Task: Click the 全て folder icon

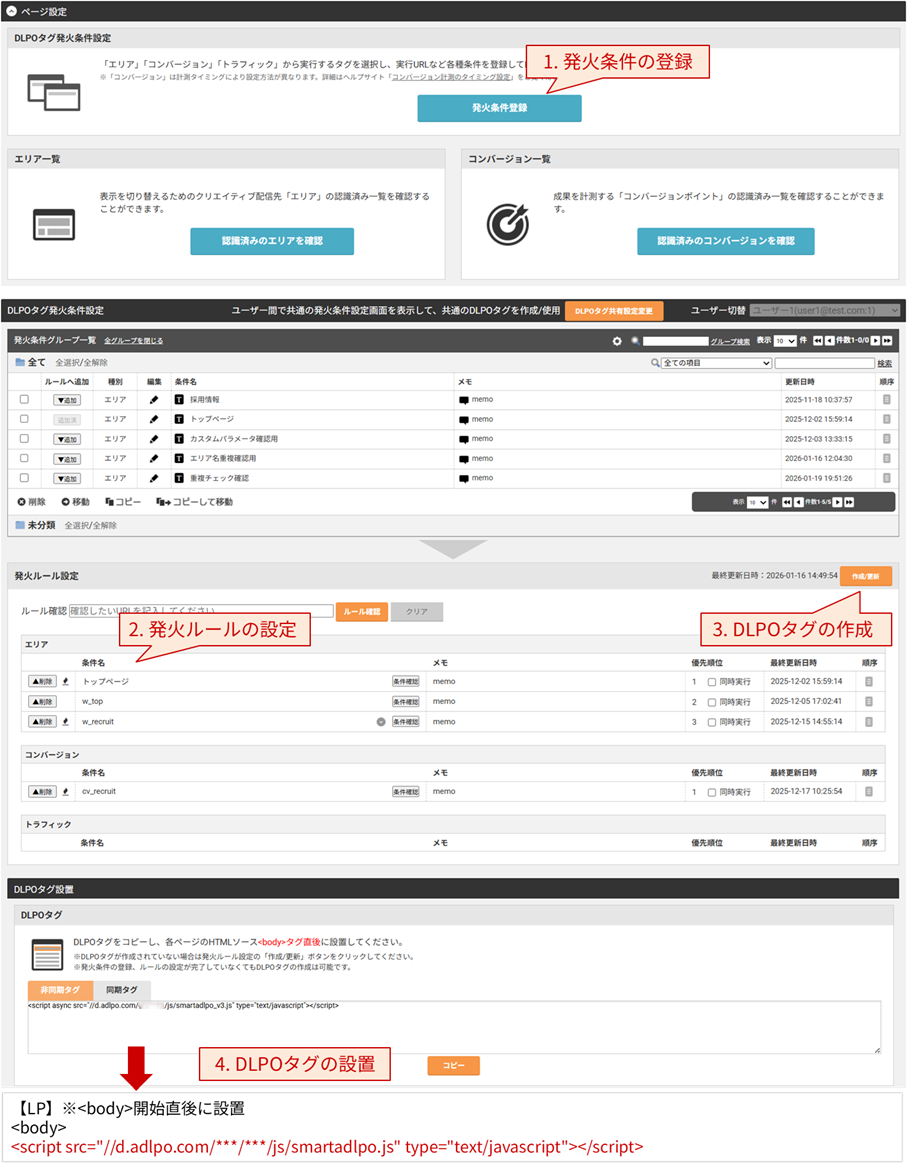Action: tap(20, 363)
